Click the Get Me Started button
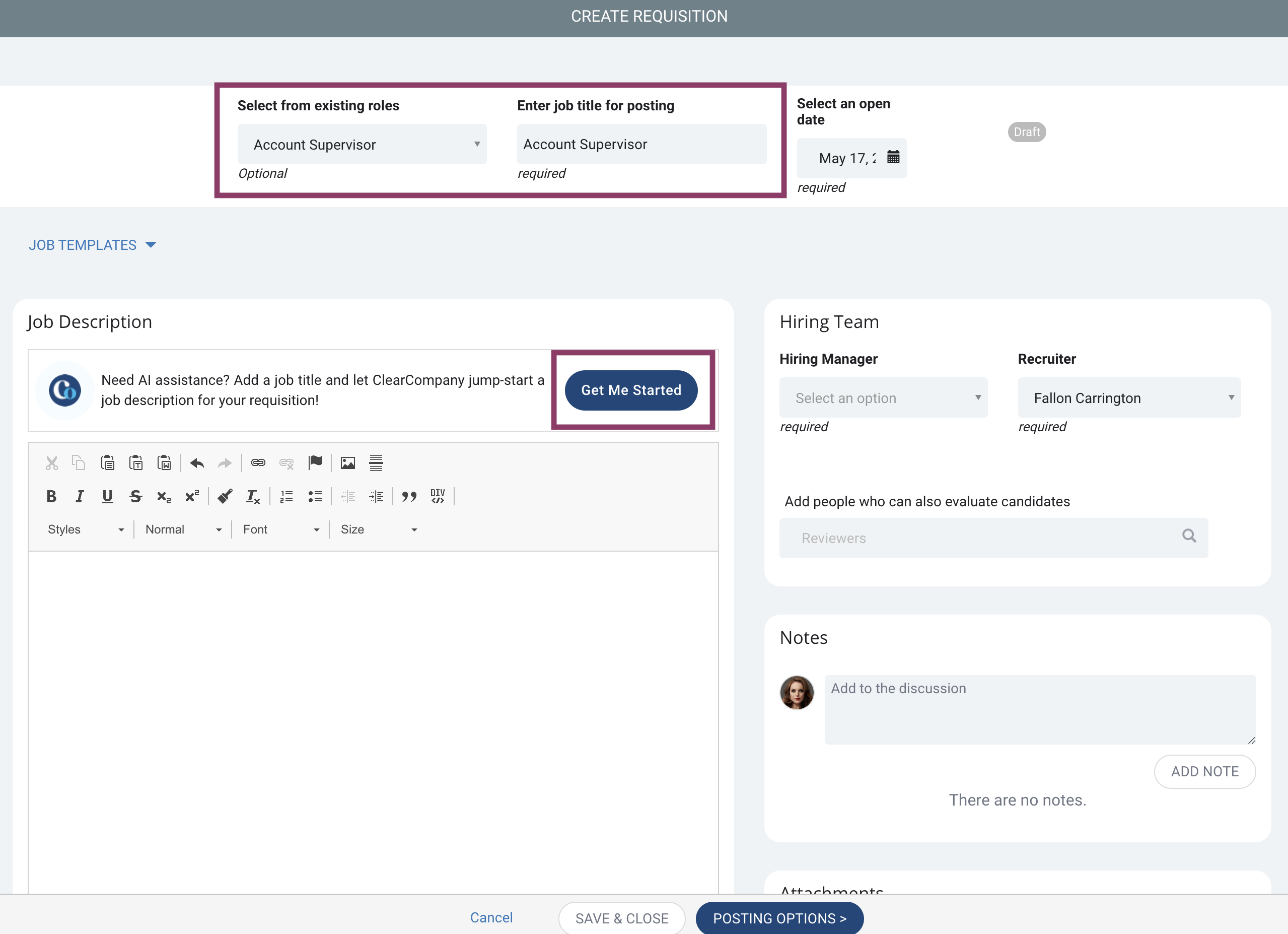This screenshot has height=934, width=1288. tap(631, 390)
